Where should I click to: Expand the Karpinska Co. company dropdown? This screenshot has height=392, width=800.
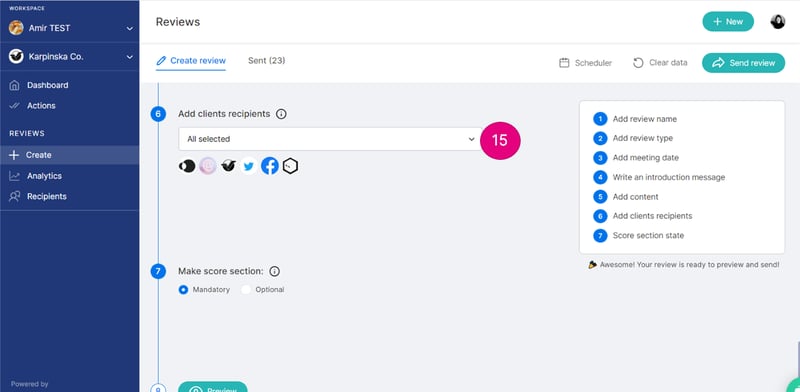pos(130,57)
